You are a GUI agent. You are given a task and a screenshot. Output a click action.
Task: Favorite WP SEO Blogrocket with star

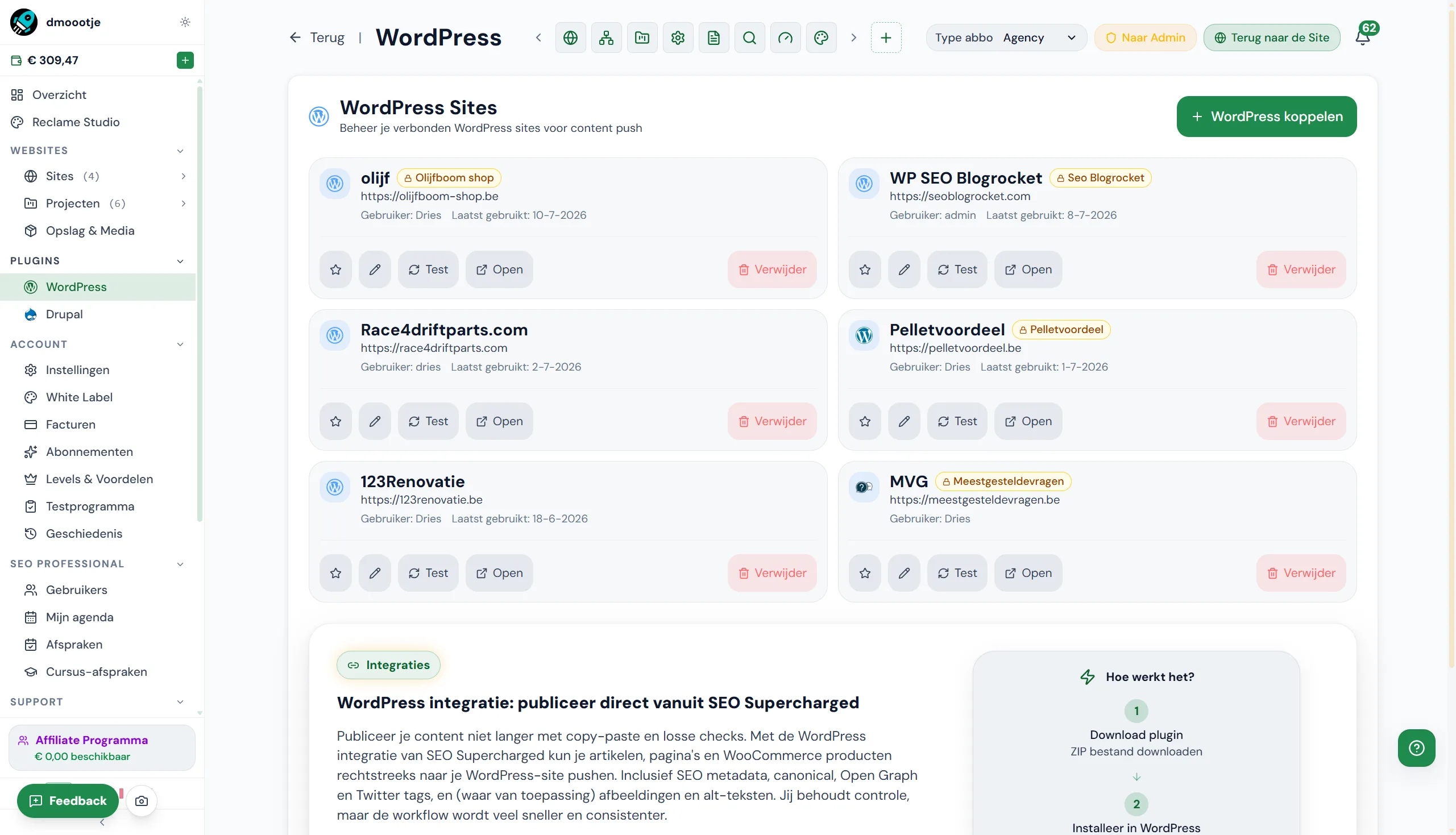pyautogui.click(x=865, y=269)
